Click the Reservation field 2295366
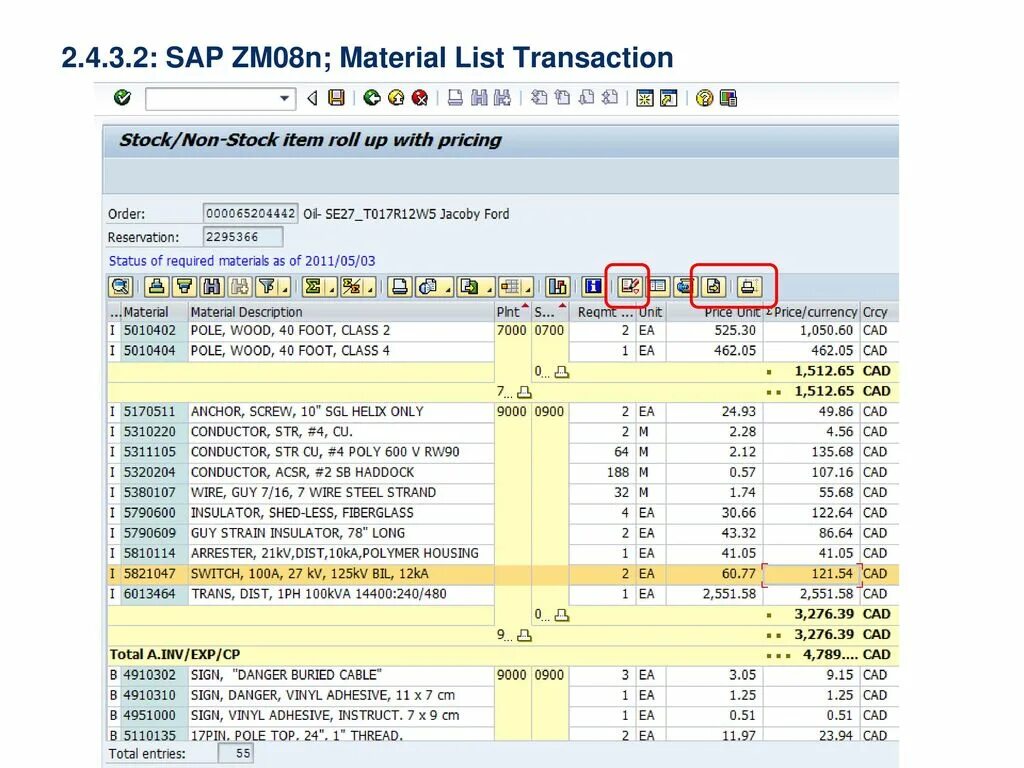This screenshot has height=768, width=1024. 243,237
